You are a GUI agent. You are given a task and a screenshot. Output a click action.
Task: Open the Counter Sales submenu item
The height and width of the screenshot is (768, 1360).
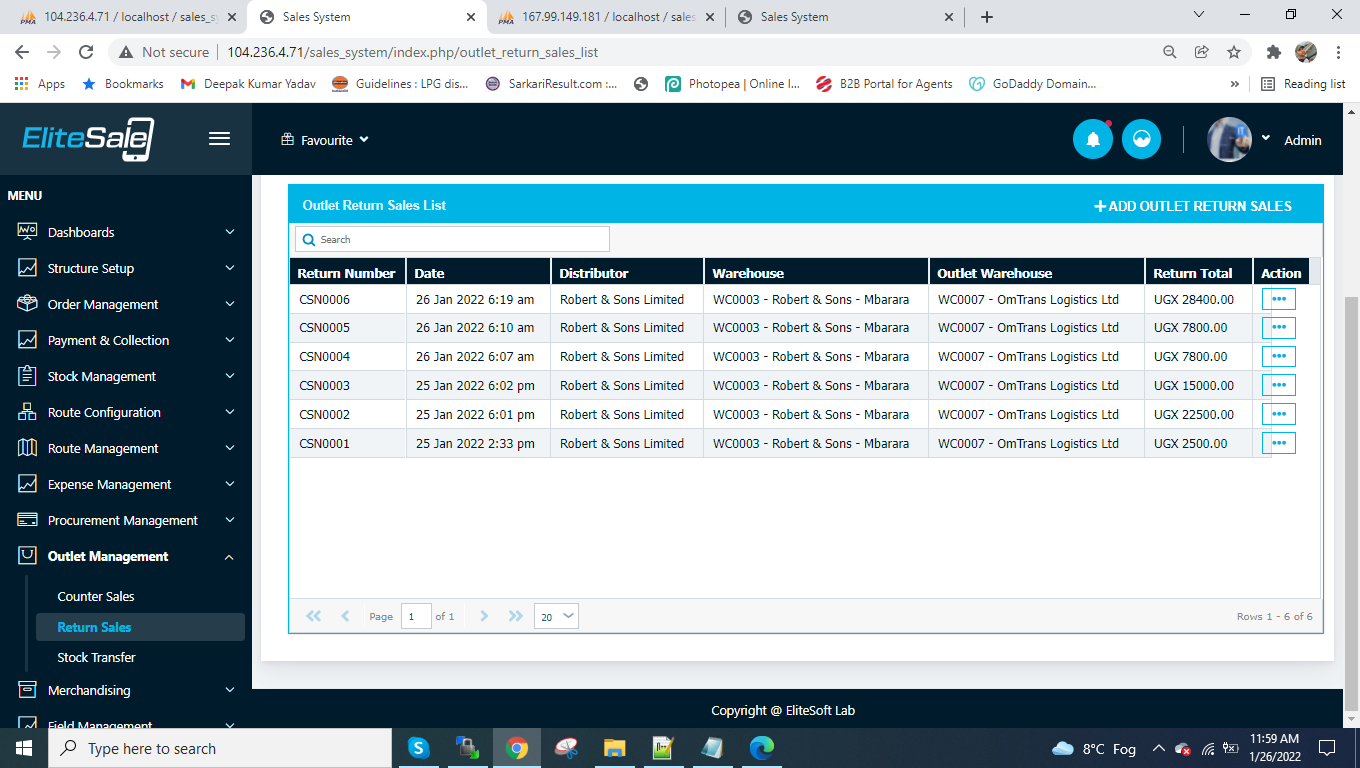(x=96, y=596)
